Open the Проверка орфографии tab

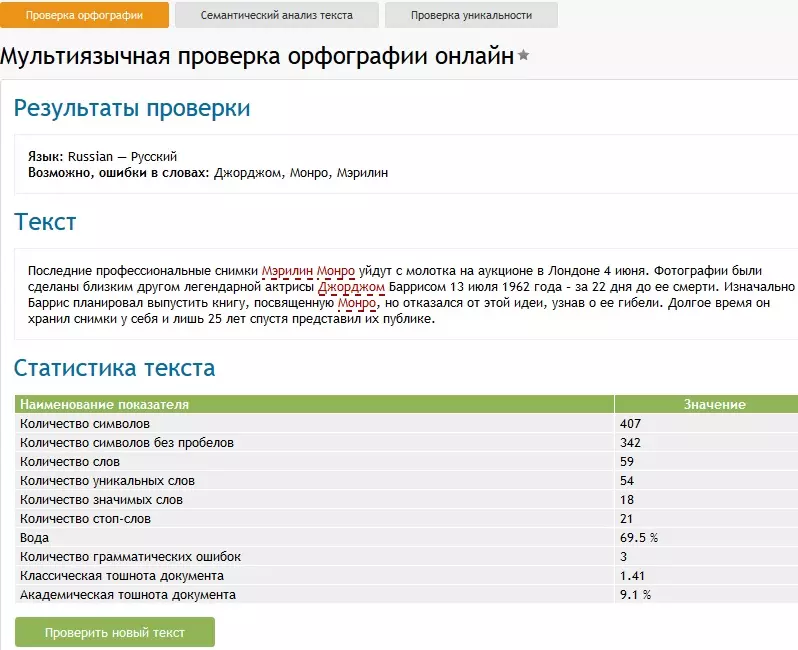[x=84, y=15]
